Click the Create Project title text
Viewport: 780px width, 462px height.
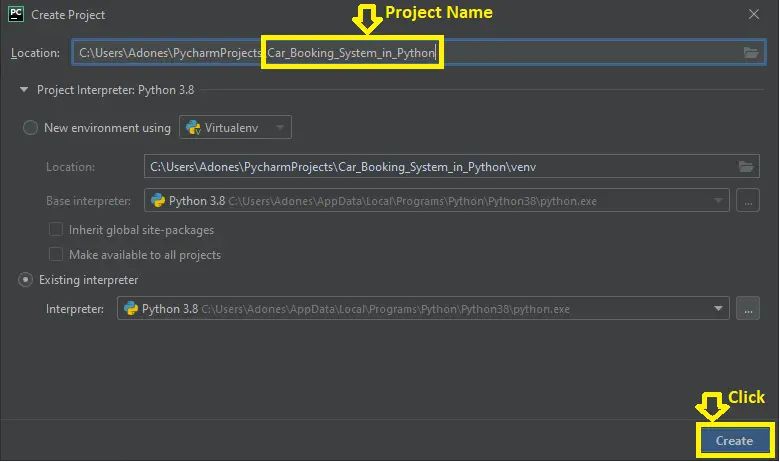(x=68, y=15)
